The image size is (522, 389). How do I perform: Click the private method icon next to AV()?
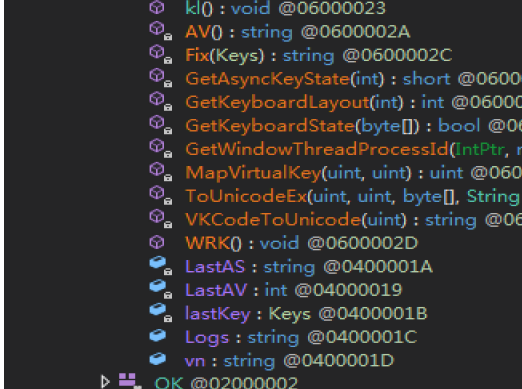point(160,31)
